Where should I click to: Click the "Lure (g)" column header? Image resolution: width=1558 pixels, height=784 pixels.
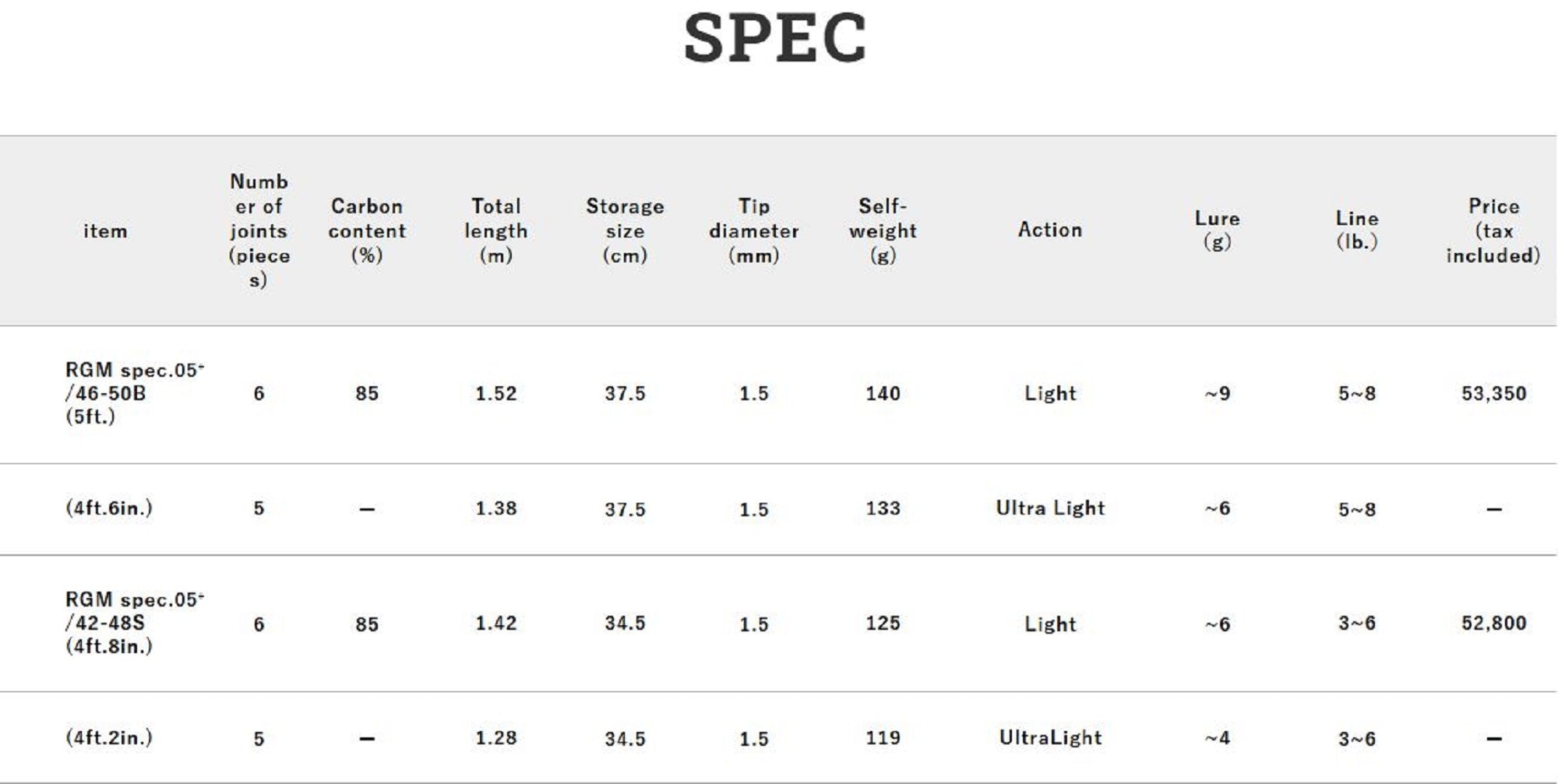coord(1217,230)
